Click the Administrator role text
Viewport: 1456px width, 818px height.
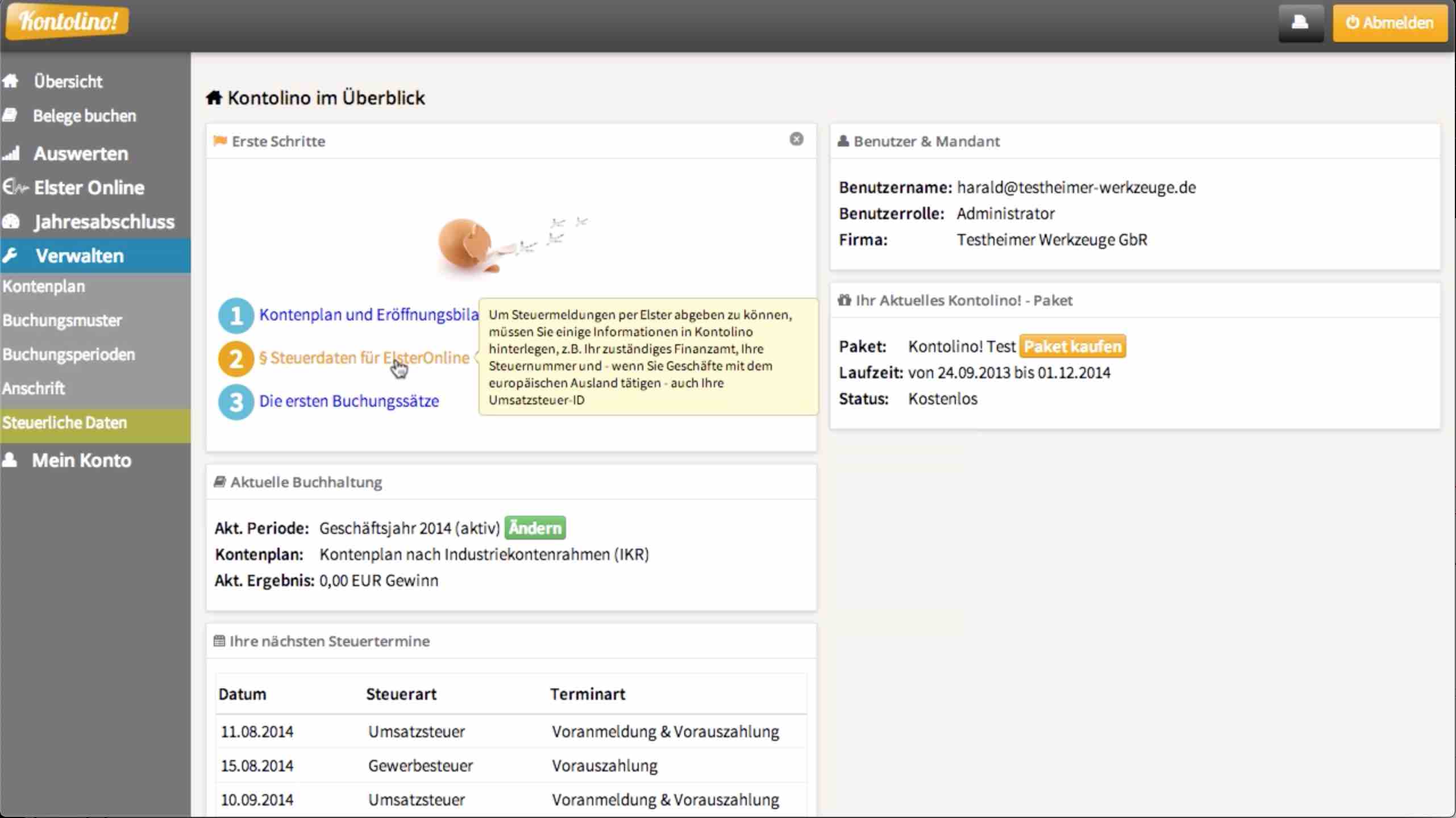(1006, 214)
